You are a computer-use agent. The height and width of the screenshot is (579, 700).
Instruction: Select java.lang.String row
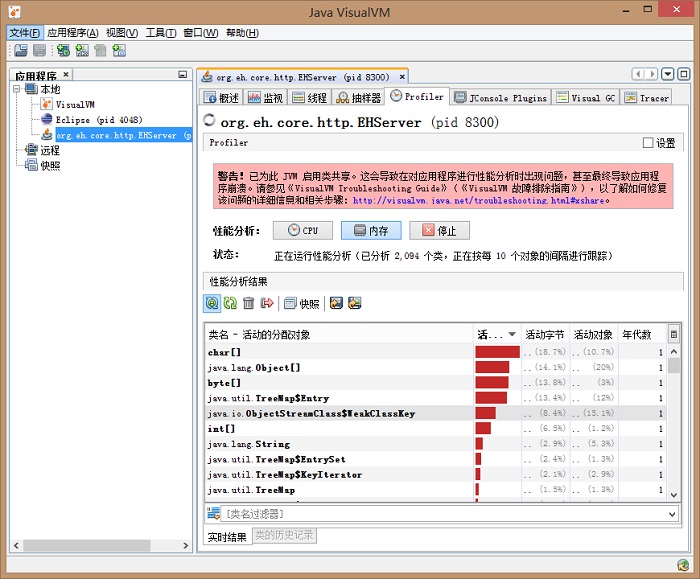[435, 444]
